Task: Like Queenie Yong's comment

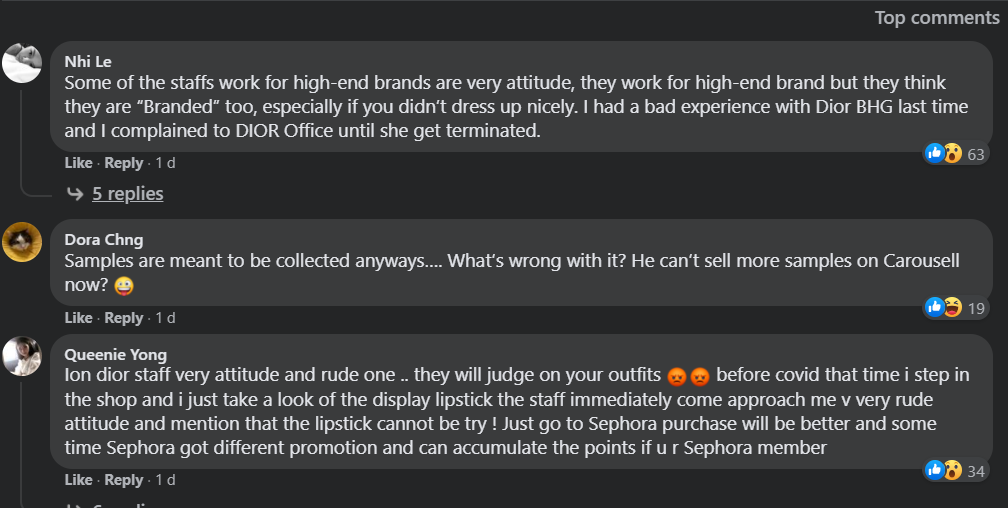Action: tap(78, 480)
